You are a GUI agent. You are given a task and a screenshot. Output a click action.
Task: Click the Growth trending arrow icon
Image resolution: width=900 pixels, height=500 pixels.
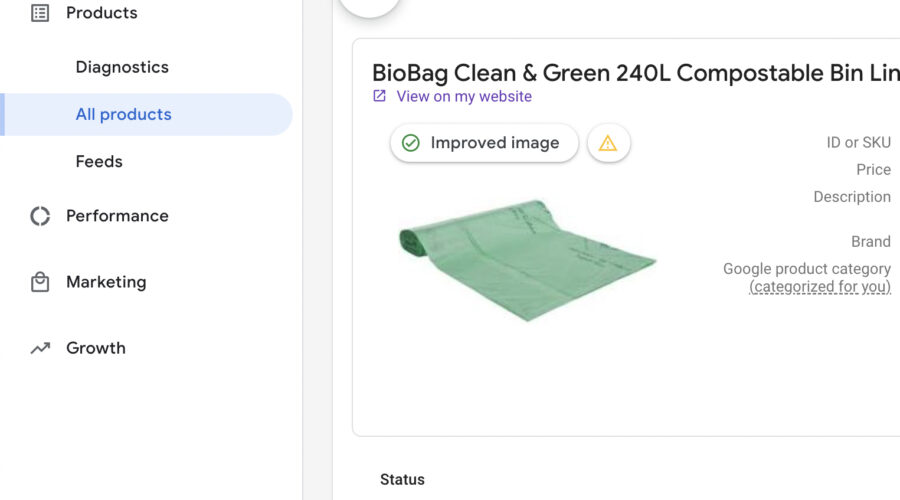click(40, 348)
